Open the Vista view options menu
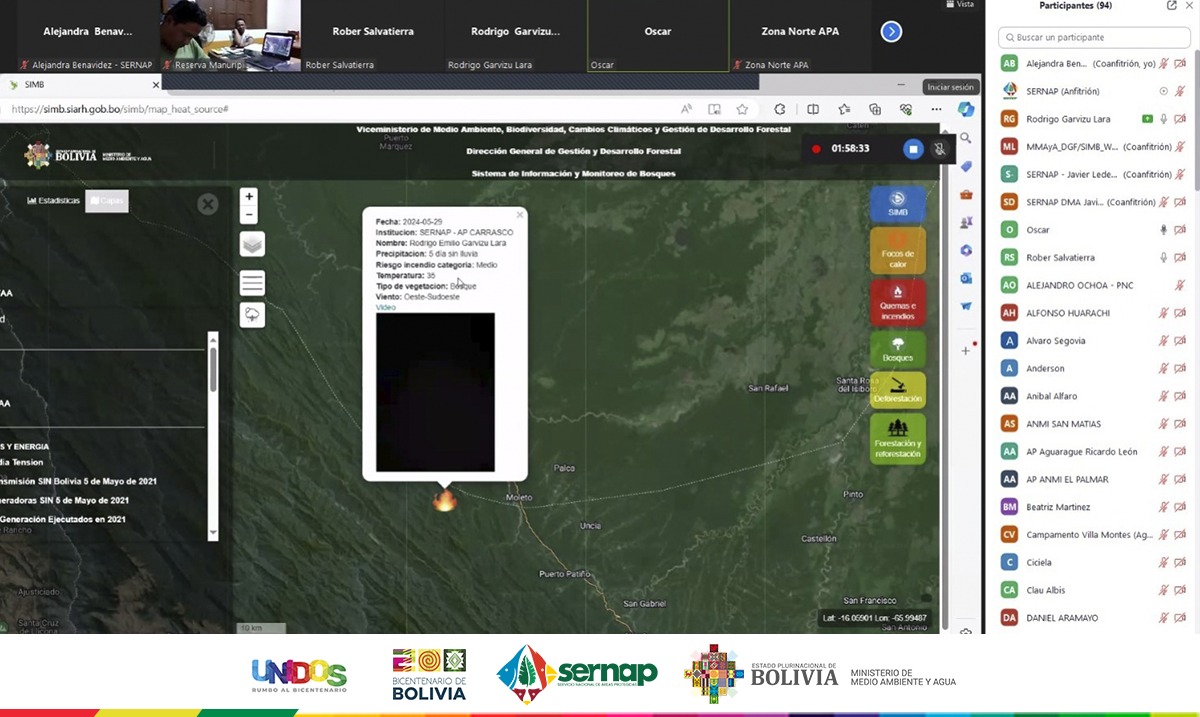This screenshot has height=717, width=1200. pyautogui.click(x=960, y=5)
